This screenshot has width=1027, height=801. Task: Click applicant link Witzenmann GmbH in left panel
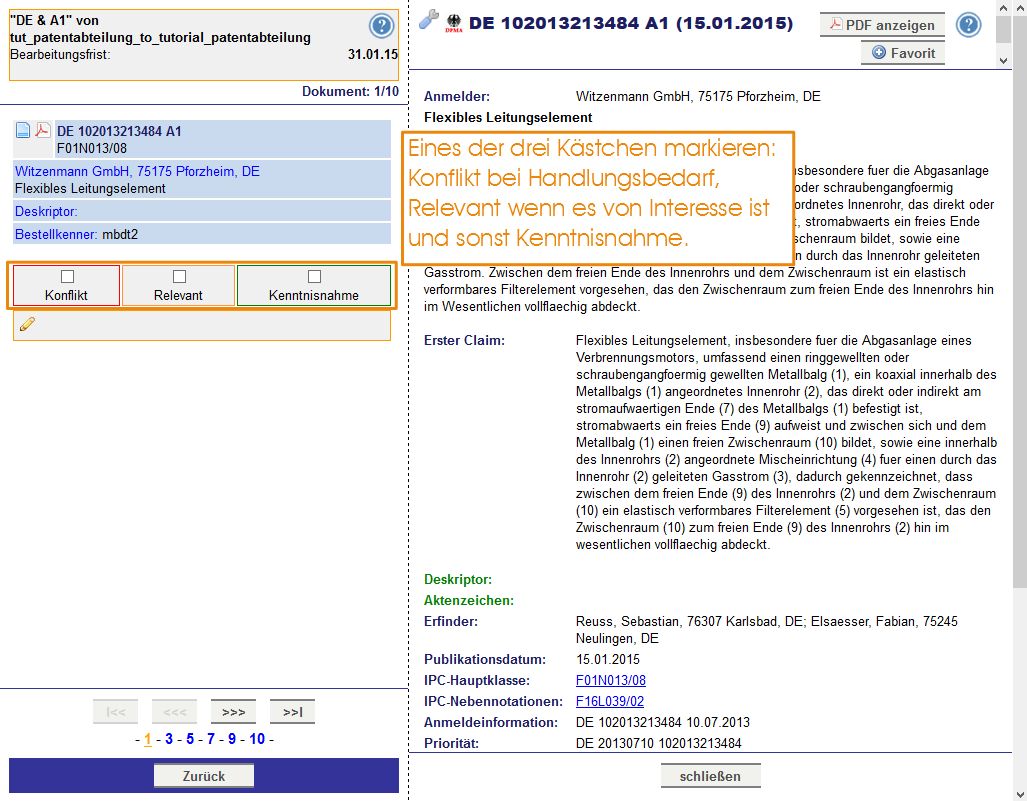point(137,172)
